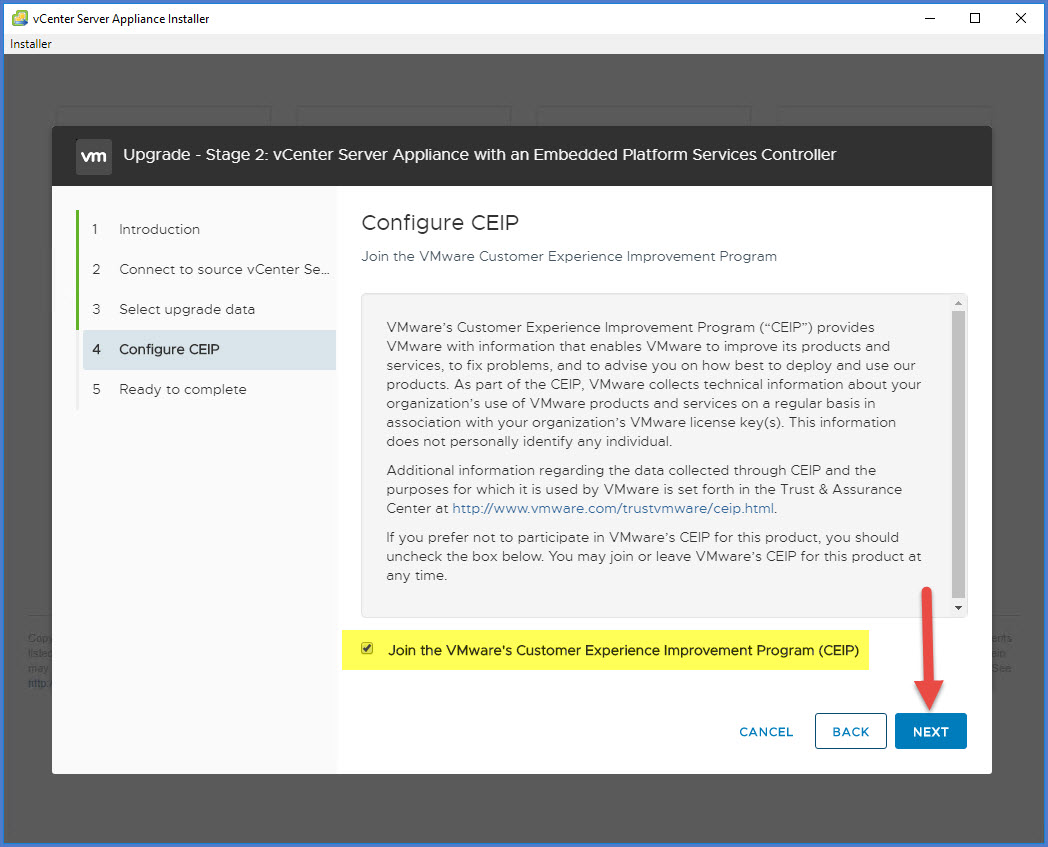This screenshot has height=847, width=1048.
Task: Select step 4 Configure CEIP
Action: pyautogui.click(x=169, y=349)
